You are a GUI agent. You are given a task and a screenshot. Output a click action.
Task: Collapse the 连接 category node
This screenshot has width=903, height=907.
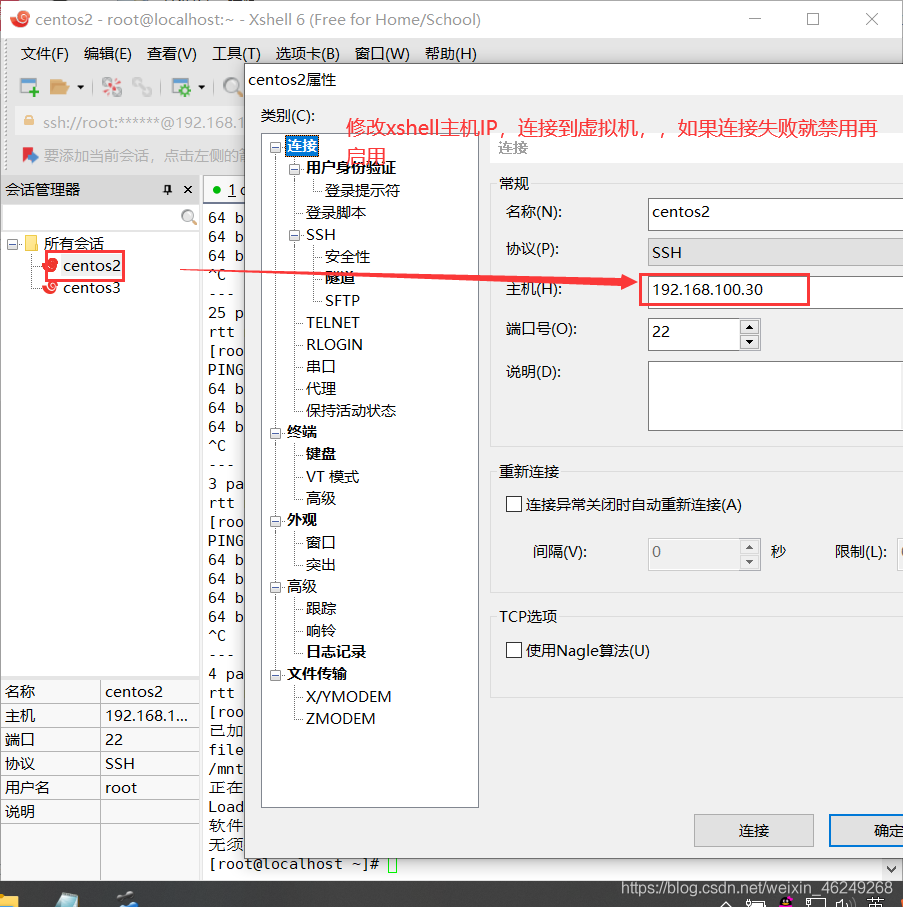(x=275, y=148)
